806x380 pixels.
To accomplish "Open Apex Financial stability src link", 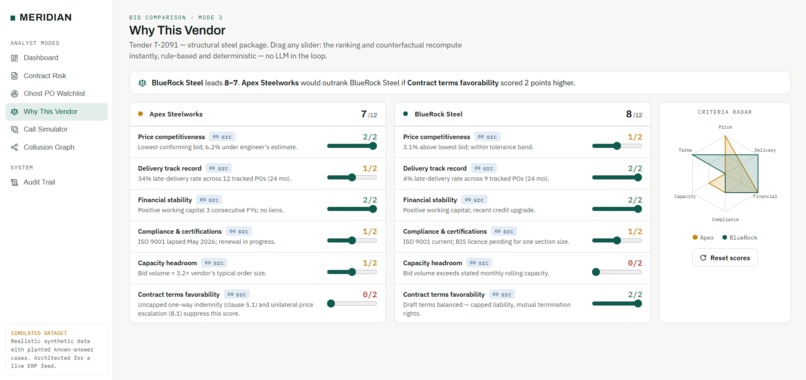I will coord(209,200).
